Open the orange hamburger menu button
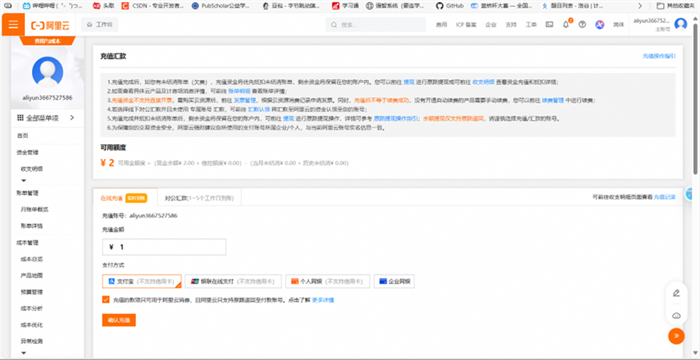 point(13,25)
